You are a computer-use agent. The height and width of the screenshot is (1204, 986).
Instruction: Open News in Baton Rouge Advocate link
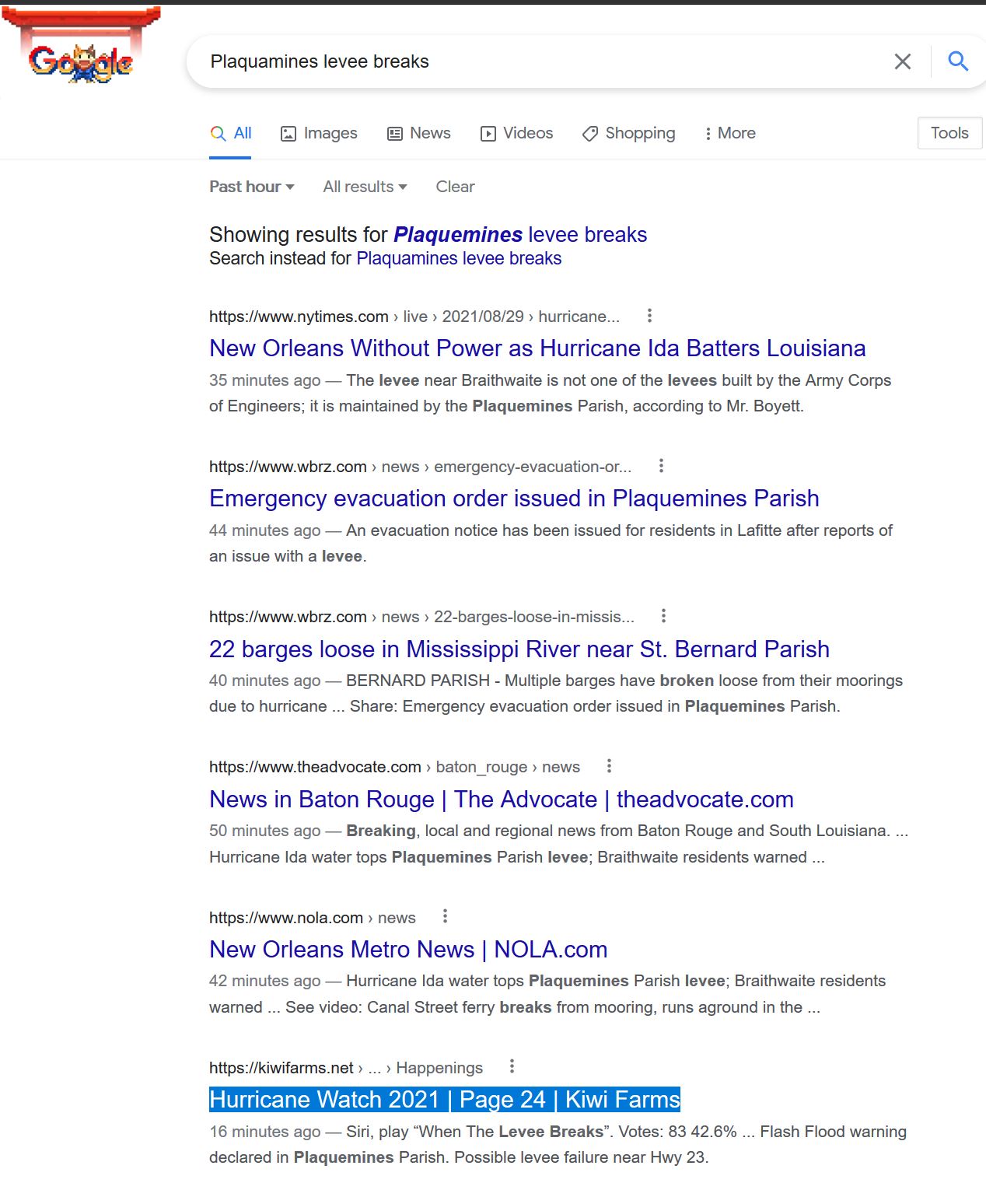coord(502,799)
